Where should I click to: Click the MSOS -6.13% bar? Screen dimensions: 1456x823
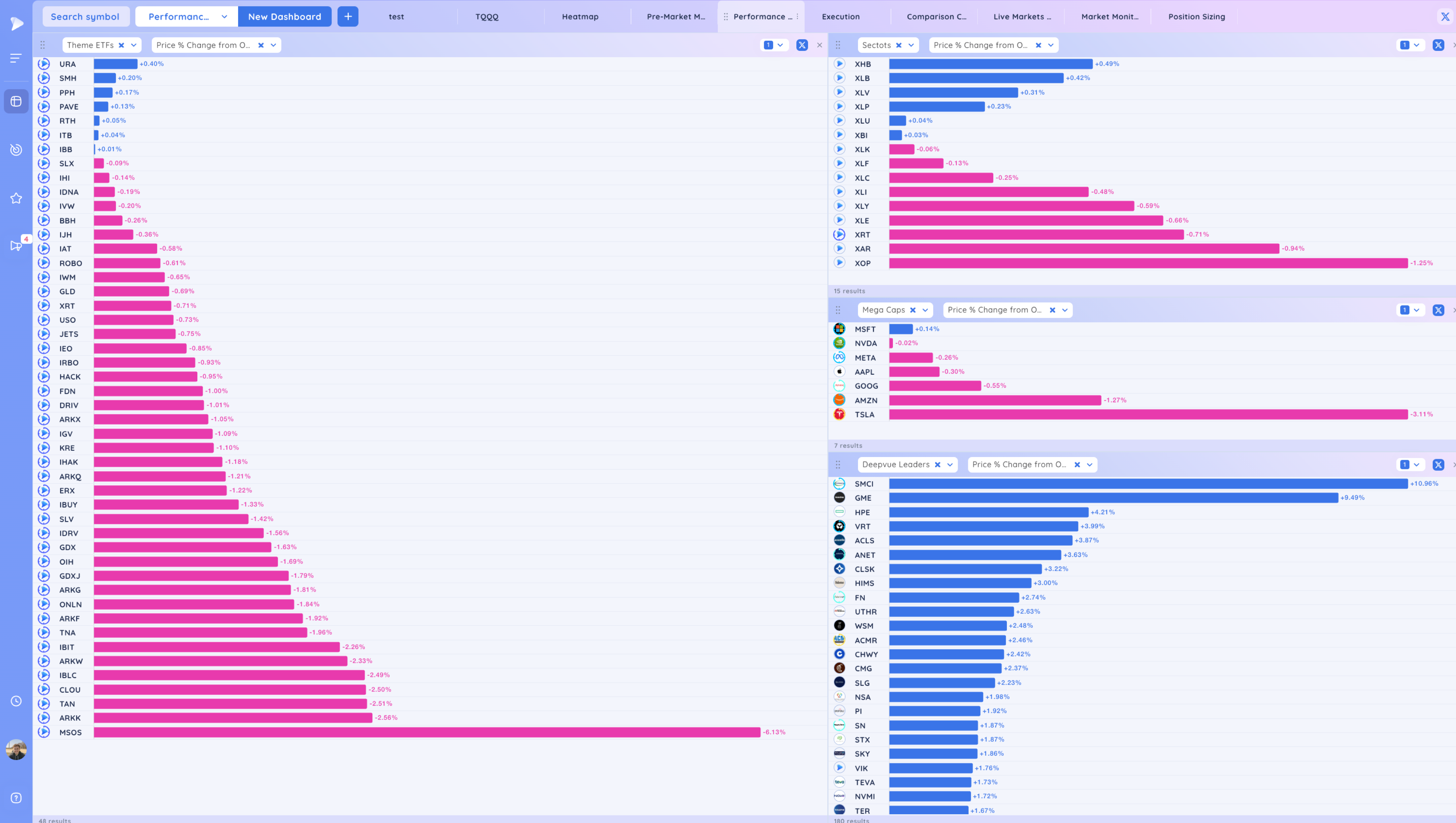(x=427, y=732)
